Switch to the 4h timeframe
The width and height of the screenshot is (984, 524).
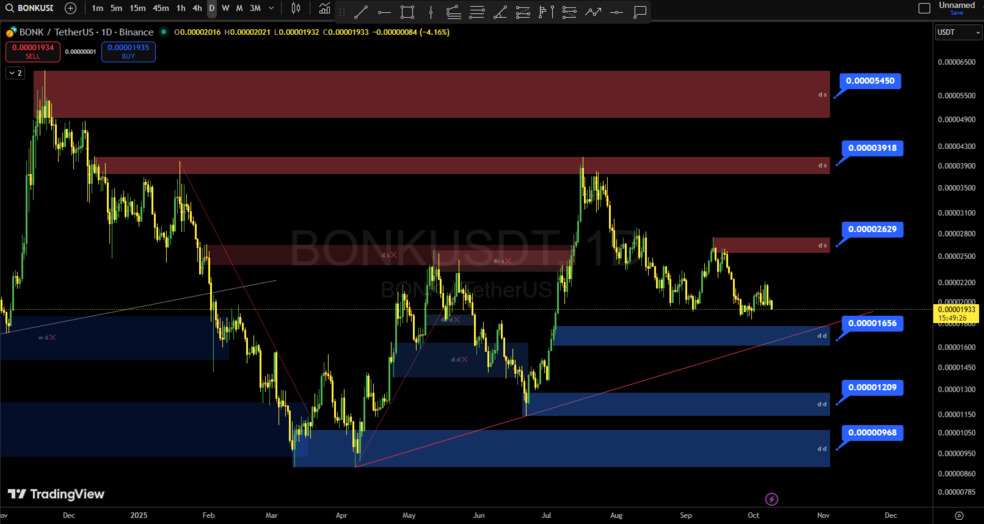click(197, 8)
